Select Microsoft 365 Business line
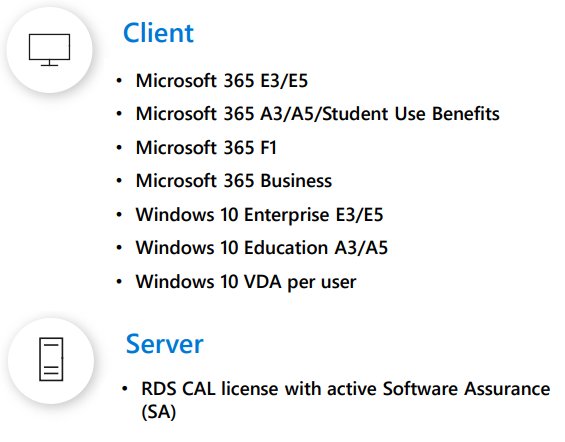The height and width of the screenshot is (442, 565). pos(234,181)
